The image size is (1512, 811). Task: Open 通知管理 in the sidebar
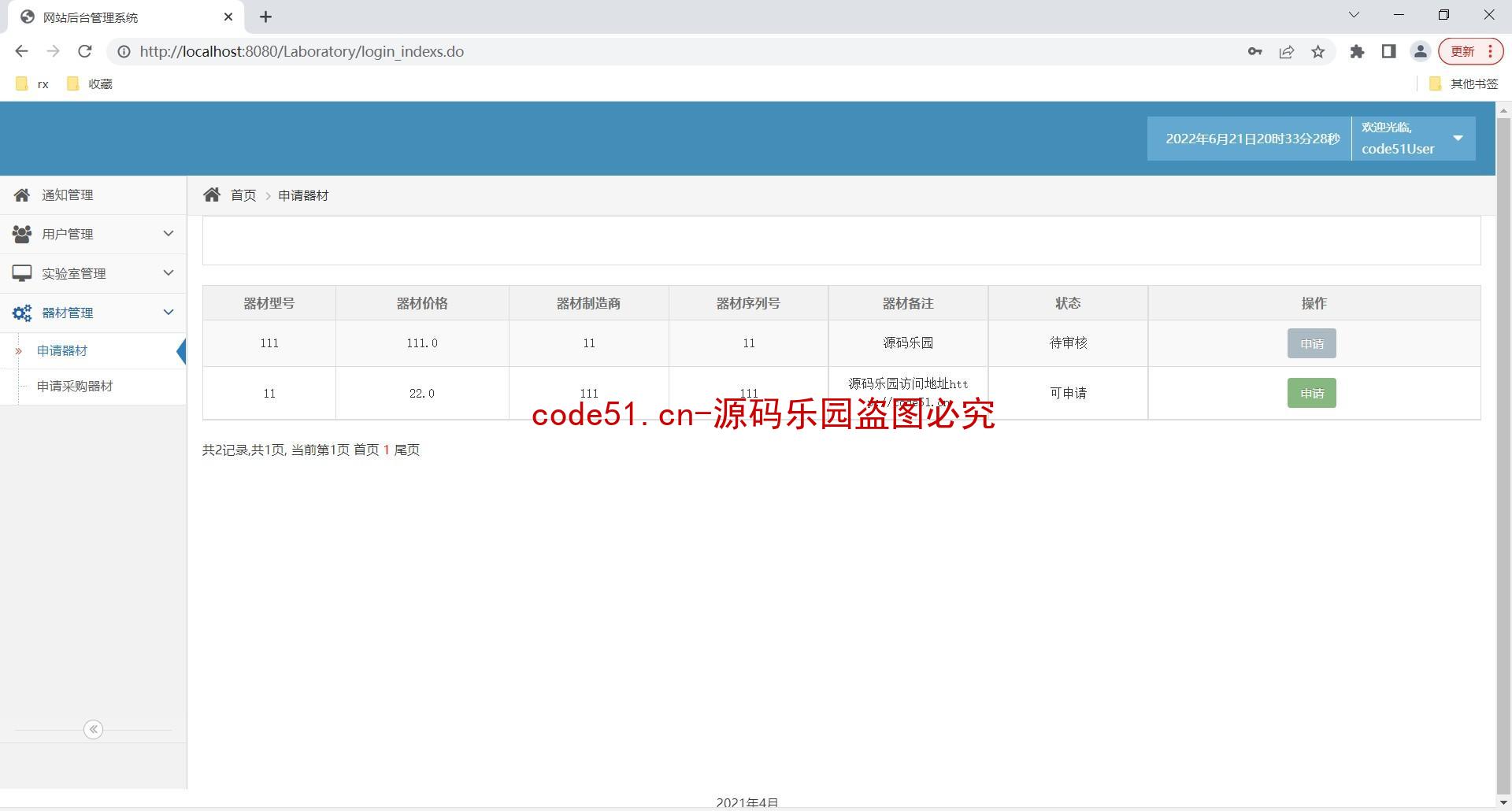pos(93,194)
